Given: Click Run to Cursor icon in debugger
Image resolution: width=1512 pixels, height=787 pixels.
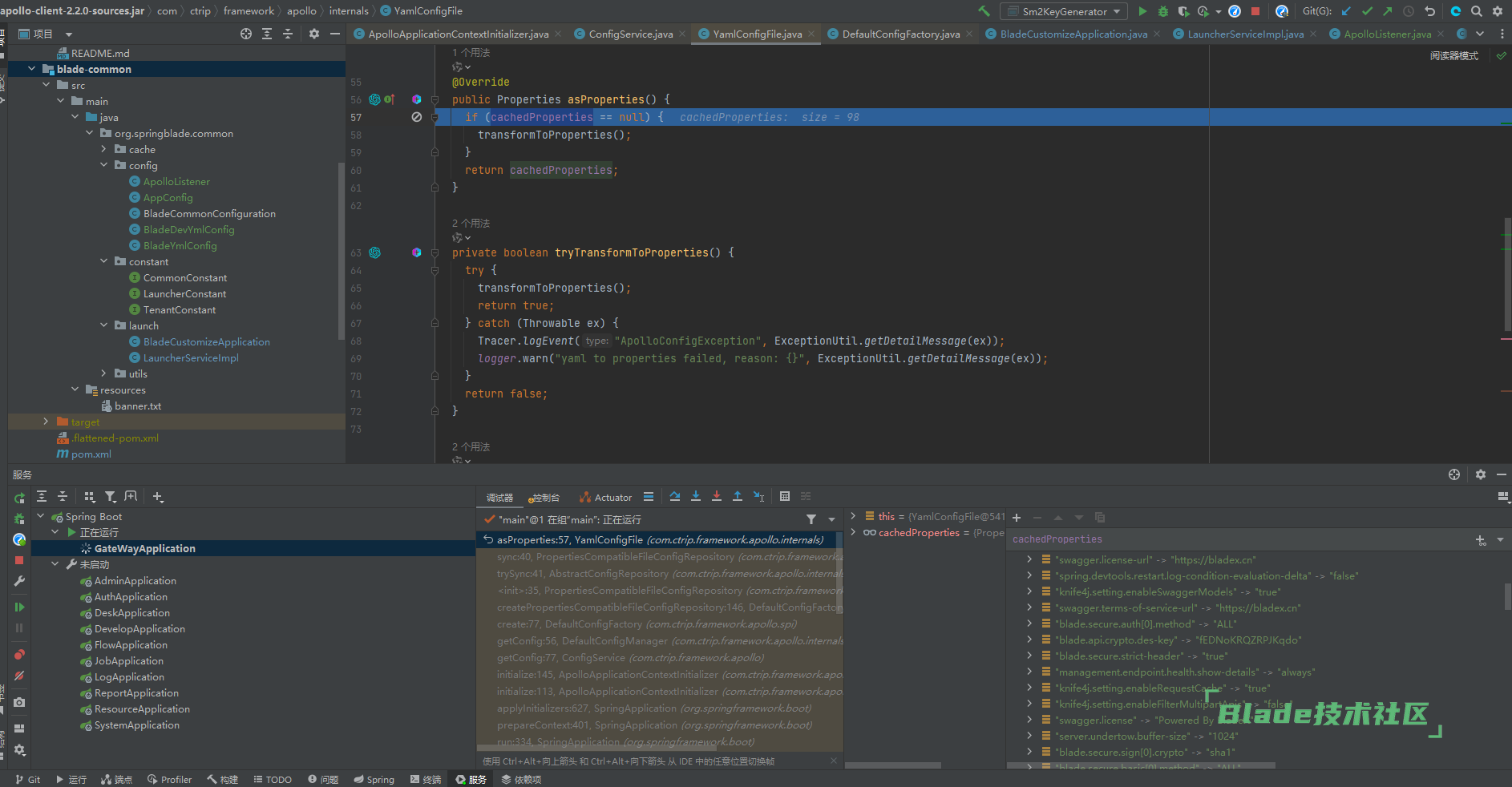Looking at the screenshot, I should pos(758,497).
